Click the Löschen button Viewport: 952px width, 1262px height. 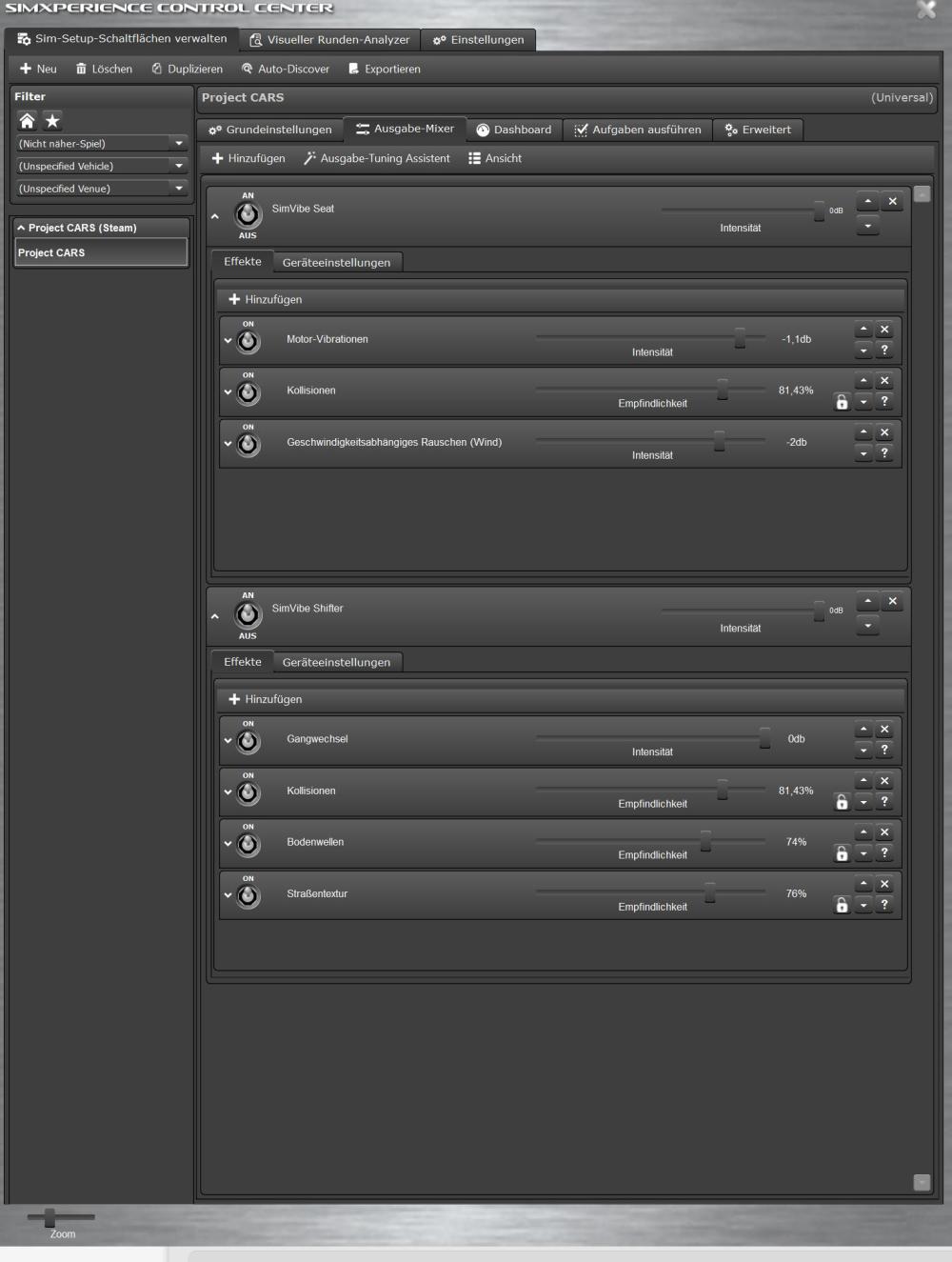104,69
